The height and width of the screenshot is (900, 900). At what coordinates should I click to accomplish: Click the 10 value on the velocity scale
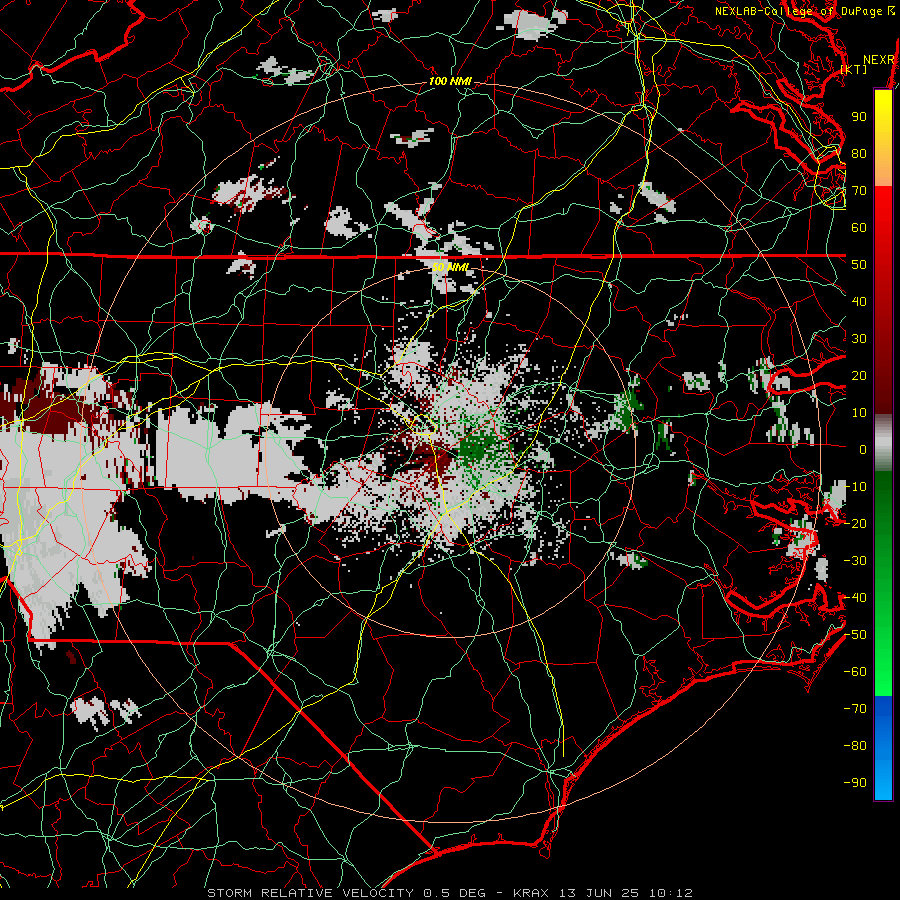click(x=859, y=413)
